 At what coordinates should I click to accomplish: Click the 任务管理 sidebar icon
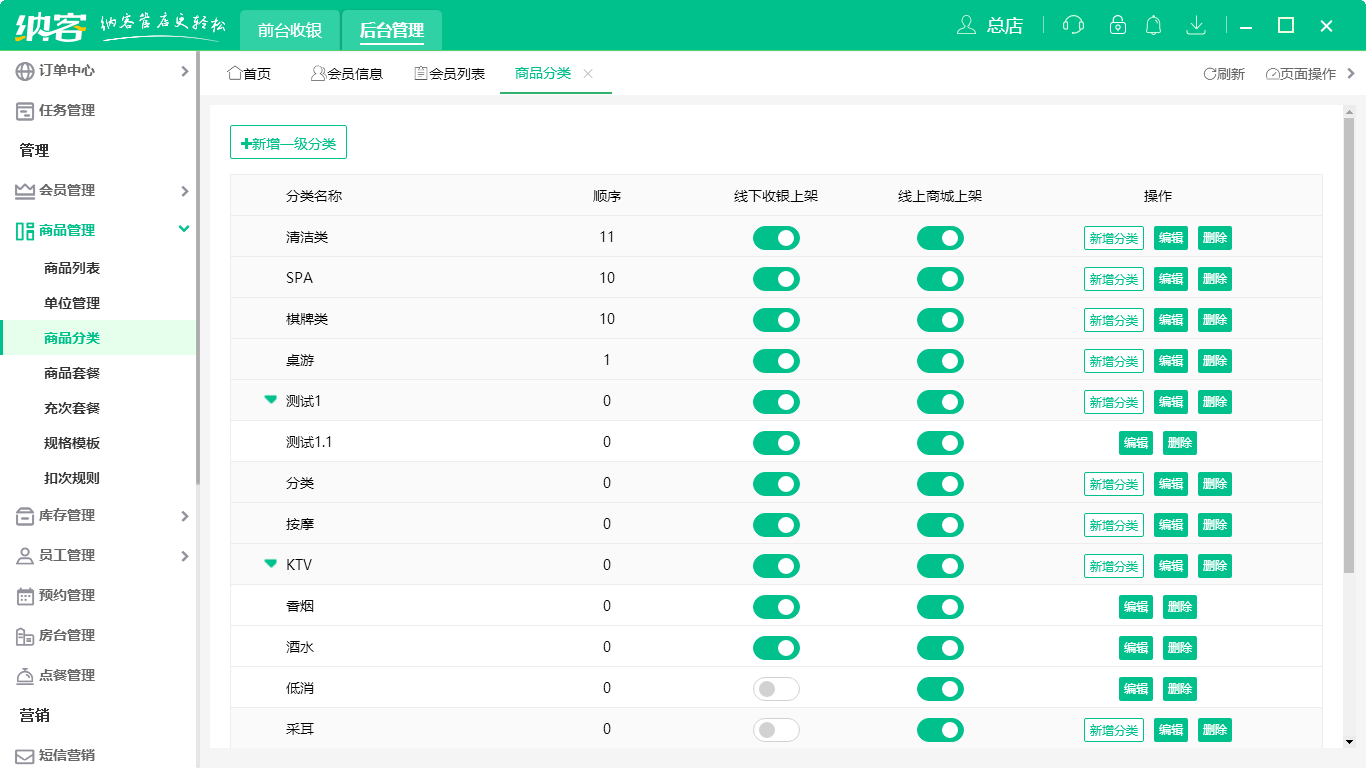point(25,111)
